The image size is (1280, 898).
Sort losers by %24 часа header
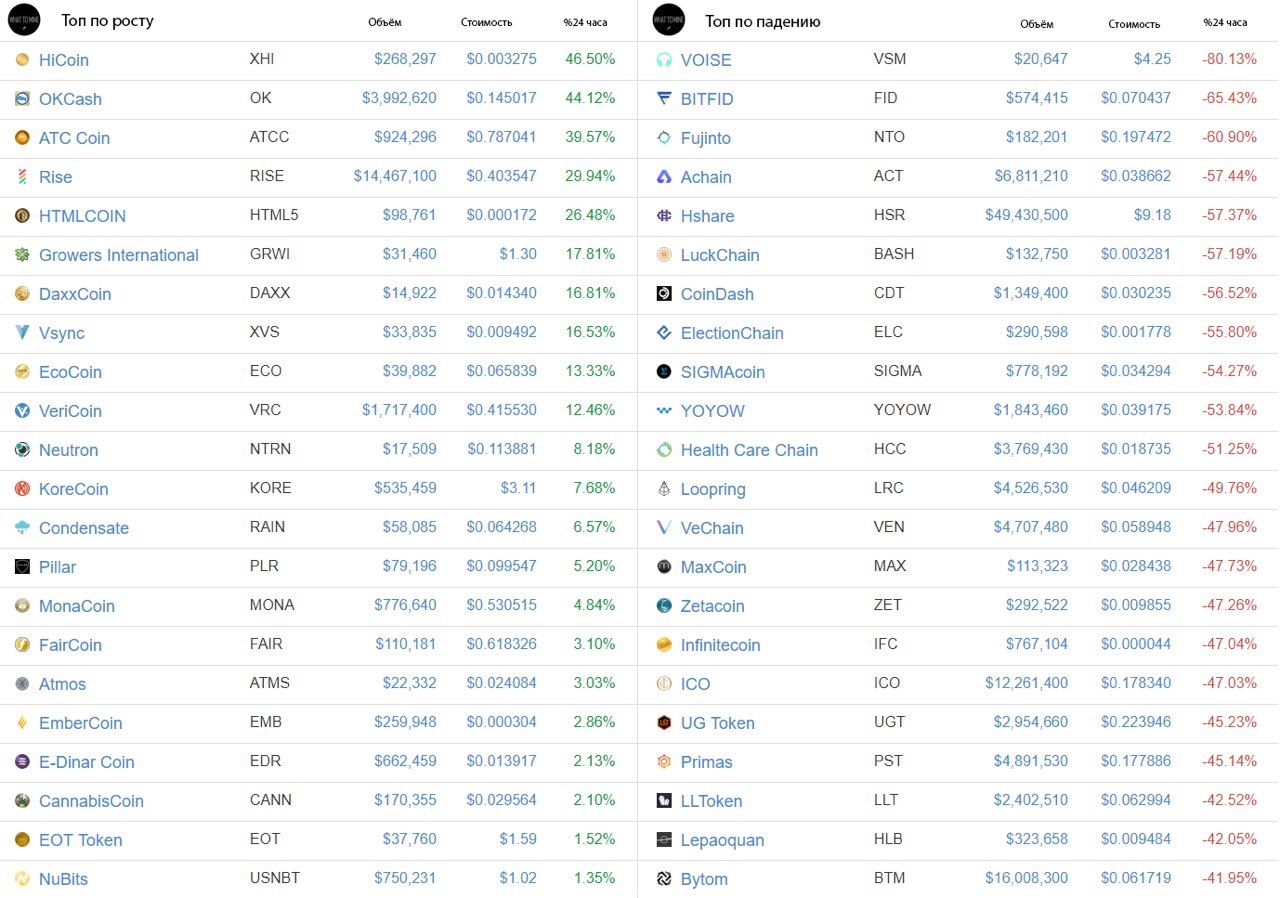(x=1225, y=23)
